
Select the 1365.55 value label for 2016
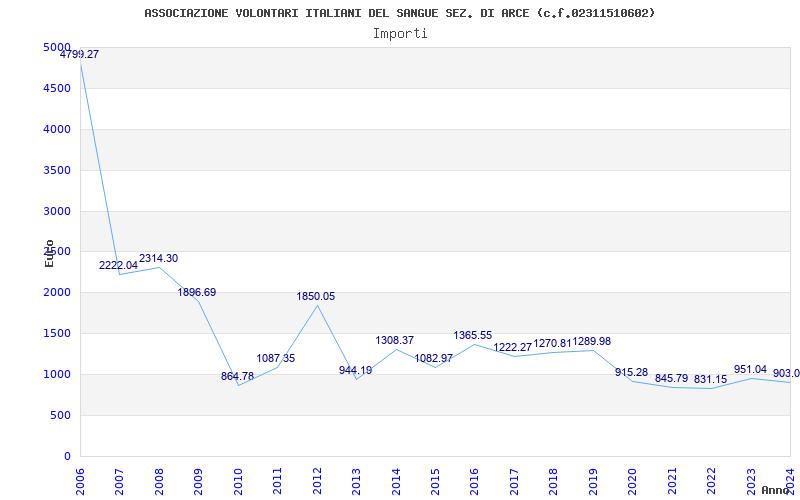coord(473,336)
